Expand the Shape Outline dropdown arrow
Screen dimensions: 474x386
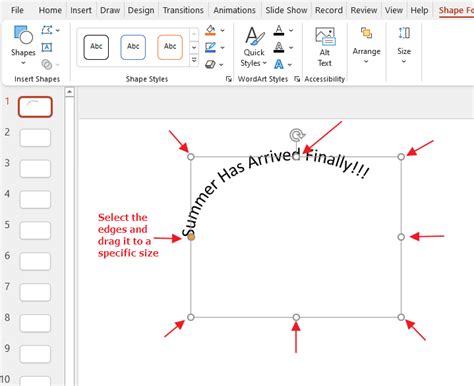pos(222,47)
